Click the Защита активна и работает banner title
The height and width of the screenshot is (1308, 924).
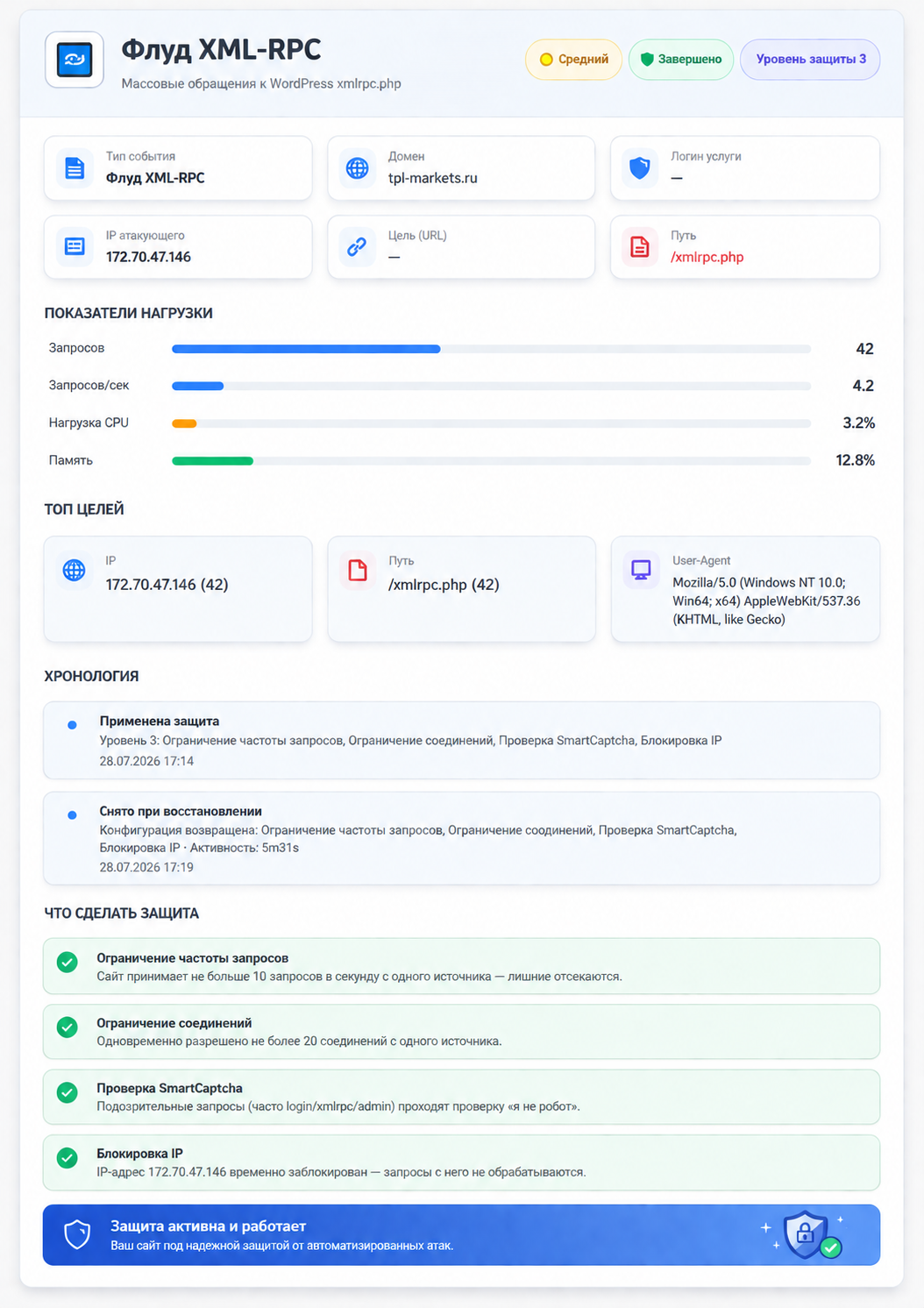click(208, 1226)
